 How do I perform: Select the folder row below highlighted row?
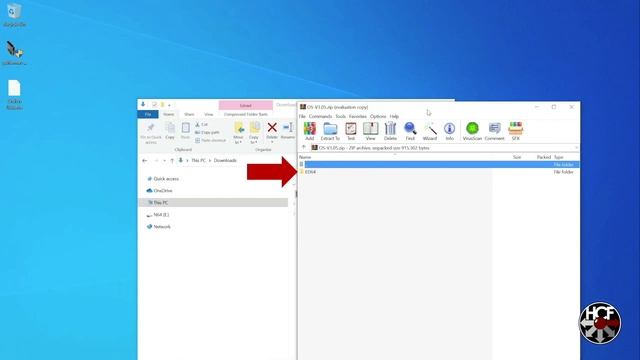click(439, 172)
